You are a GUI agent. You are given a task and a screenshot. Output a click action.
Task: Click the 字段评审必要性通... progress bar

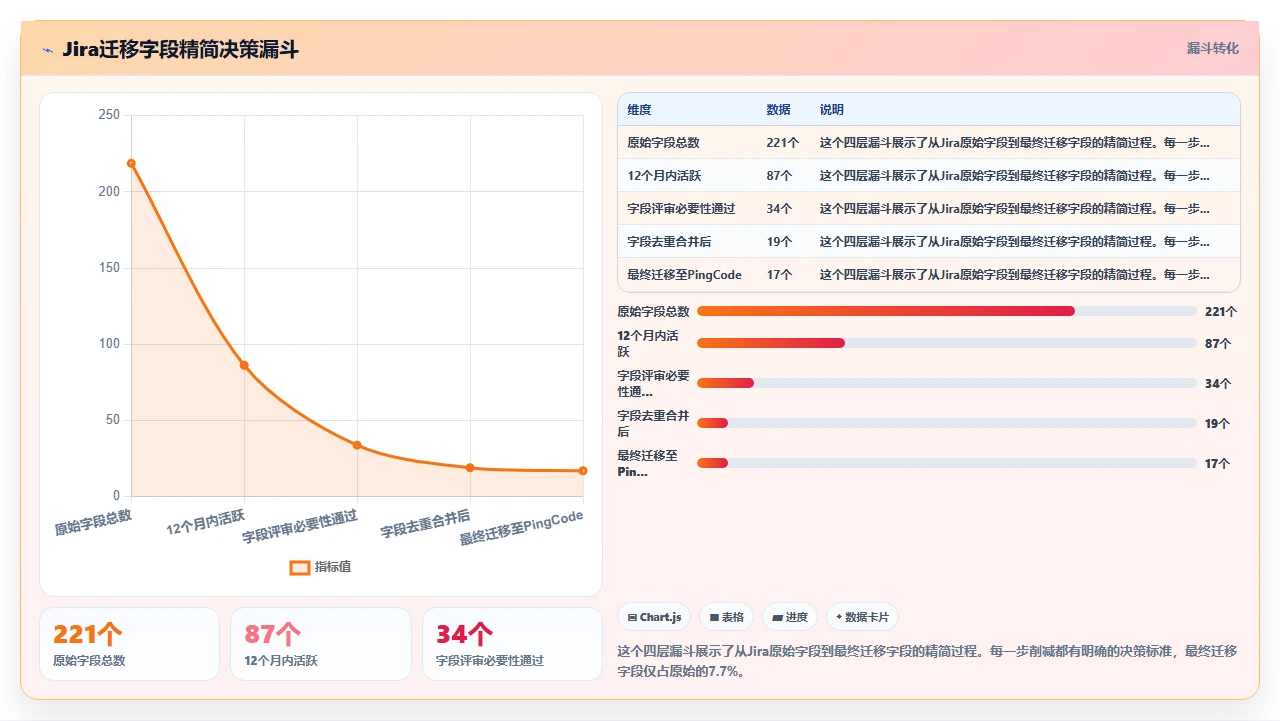click(x=947, y=383)
